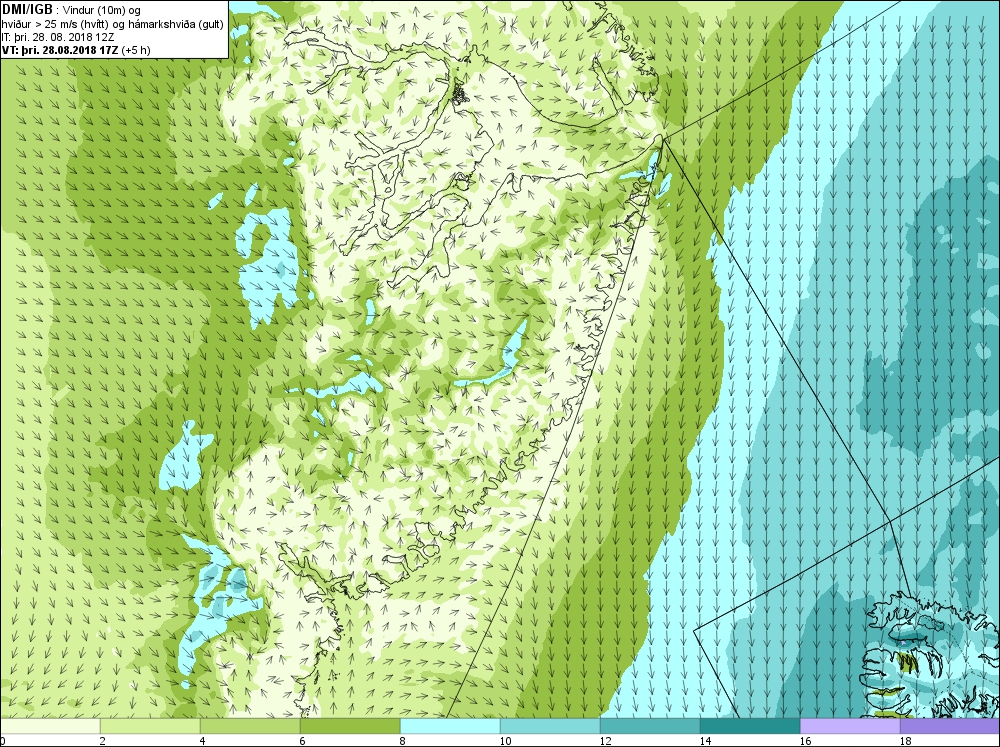
Task: Click the 12–14 m/s teal legend swatch
Action: click(x=650, y=726)
